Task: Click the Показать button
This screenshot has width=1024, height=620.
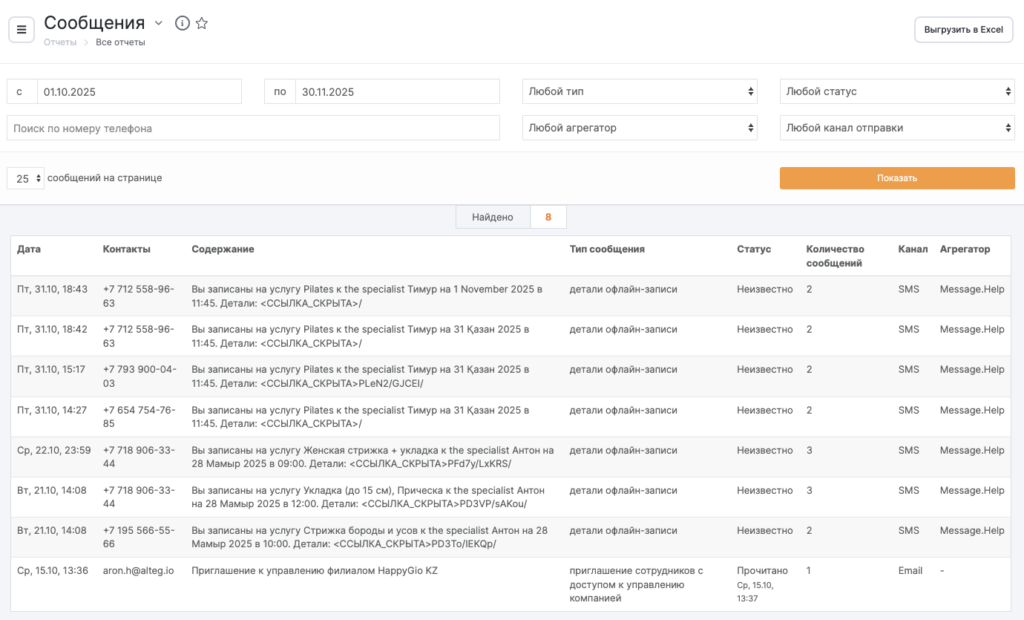Action: pos(897,178)
